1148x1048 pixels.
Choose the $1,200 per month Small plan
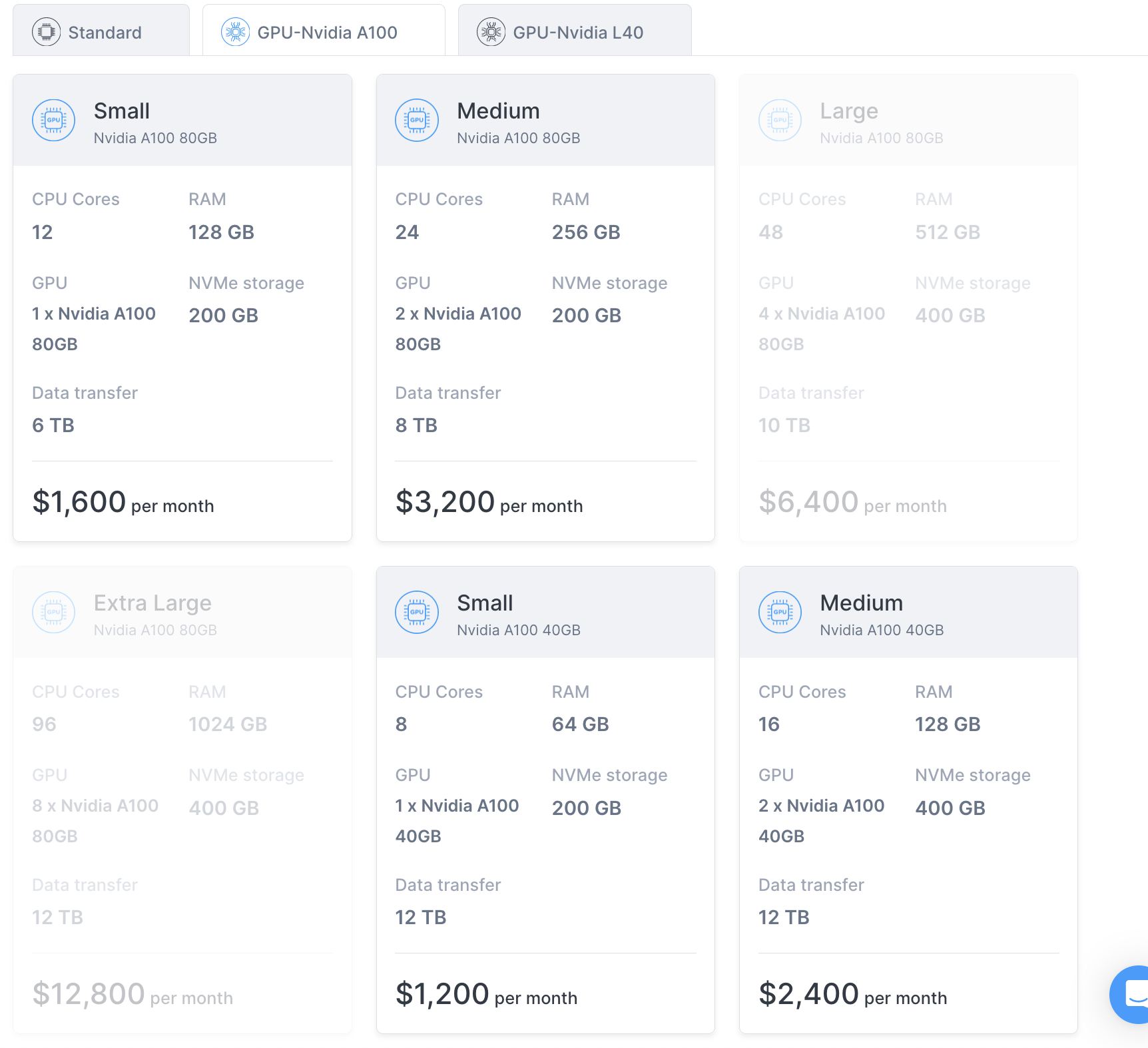(545, 799)
